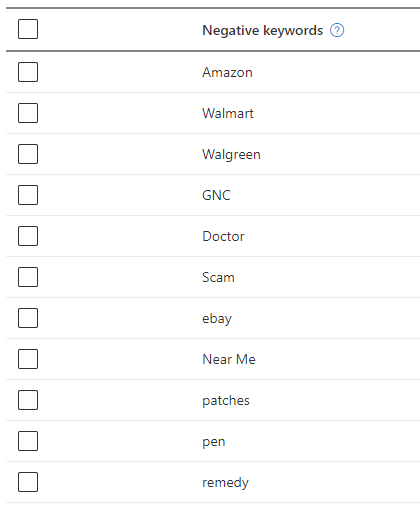Mark the Doctor keyword checkbox
Viewport: 420px width, 514px height.
(28, 236)
